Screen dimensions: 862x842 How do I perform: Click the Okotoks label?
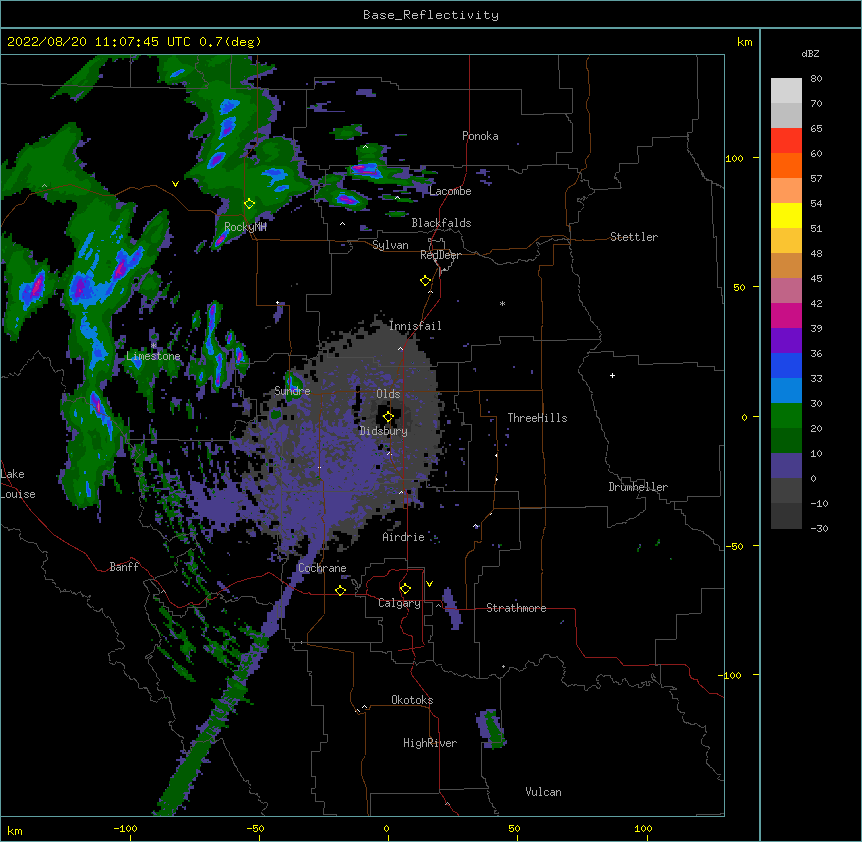coord(412,700)
